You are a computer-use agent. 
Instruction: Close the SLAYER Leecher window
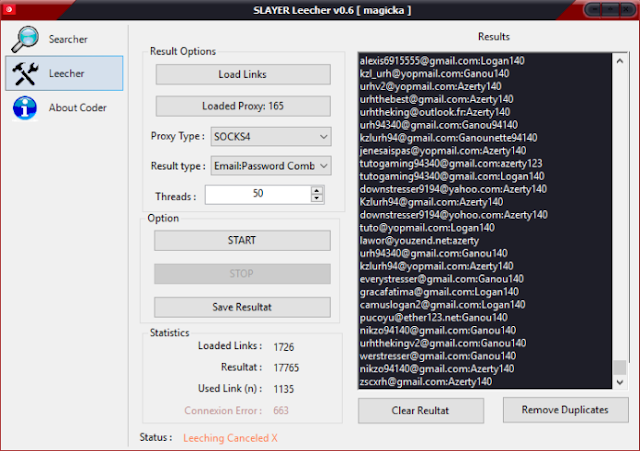[626, 9]
